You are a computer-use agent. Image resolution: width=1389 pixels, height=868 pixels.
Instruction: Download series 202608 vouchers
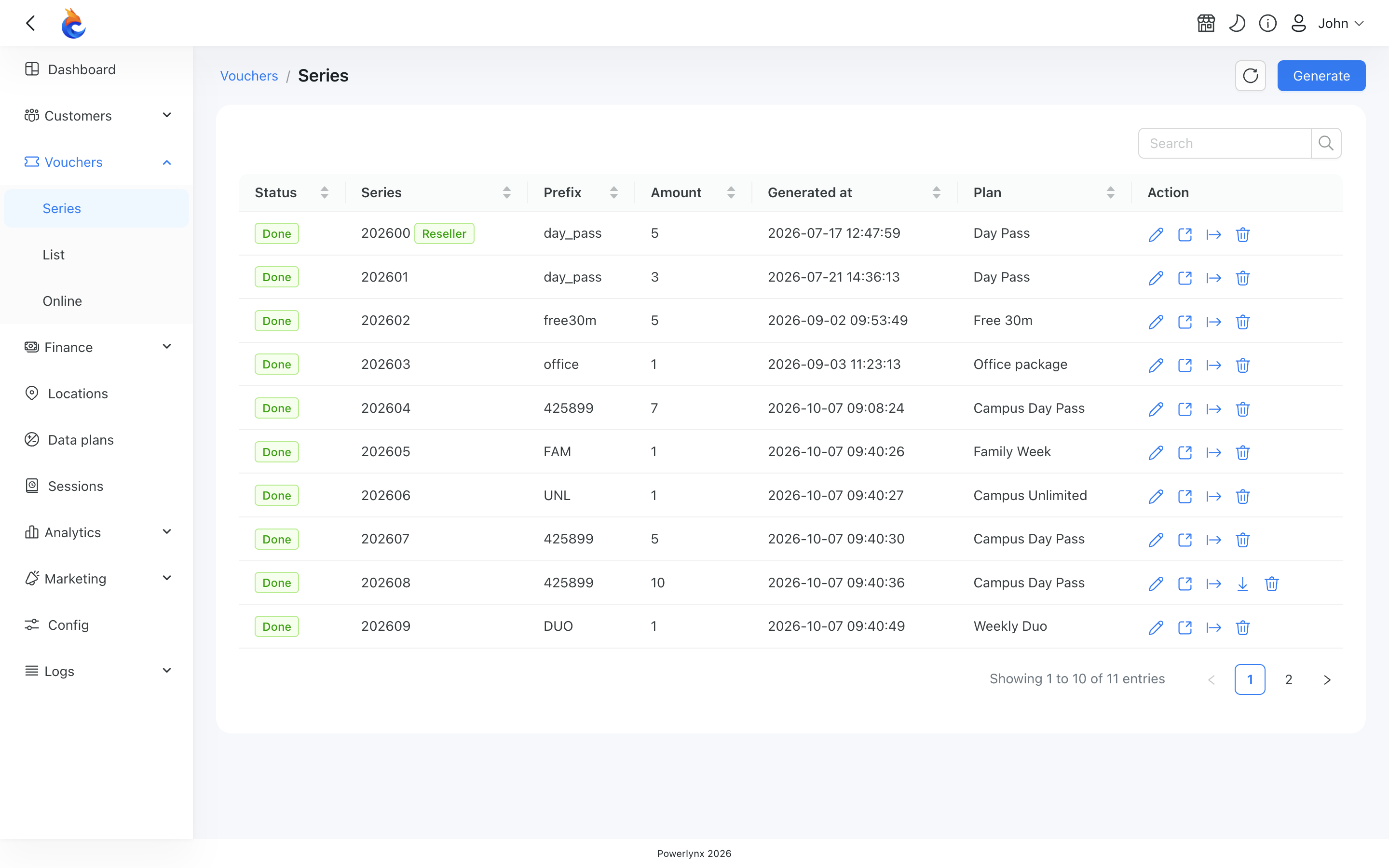pyautogui.click(x=1242, y=584)
